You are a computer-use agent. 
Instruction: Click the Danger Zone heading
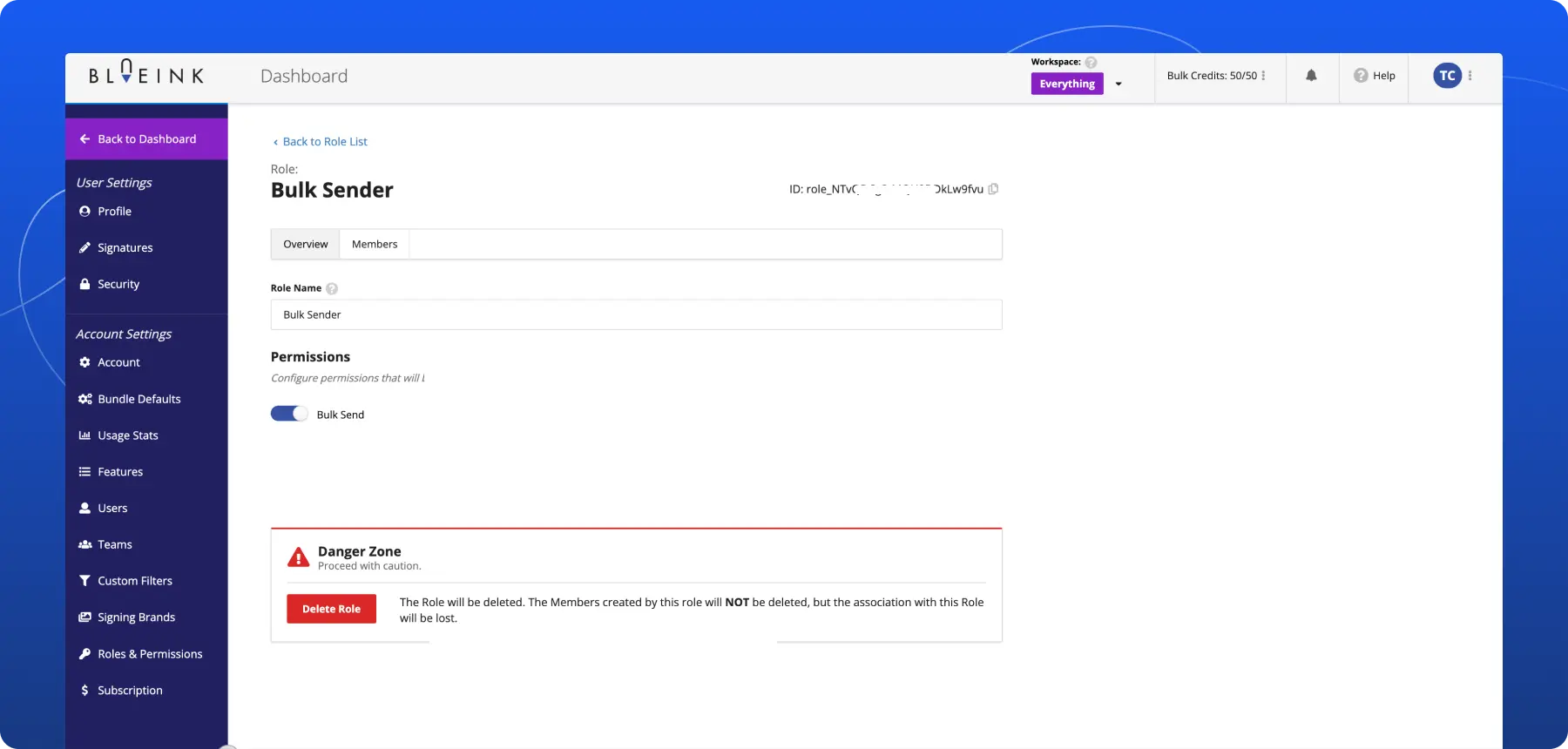coord(359,551)
